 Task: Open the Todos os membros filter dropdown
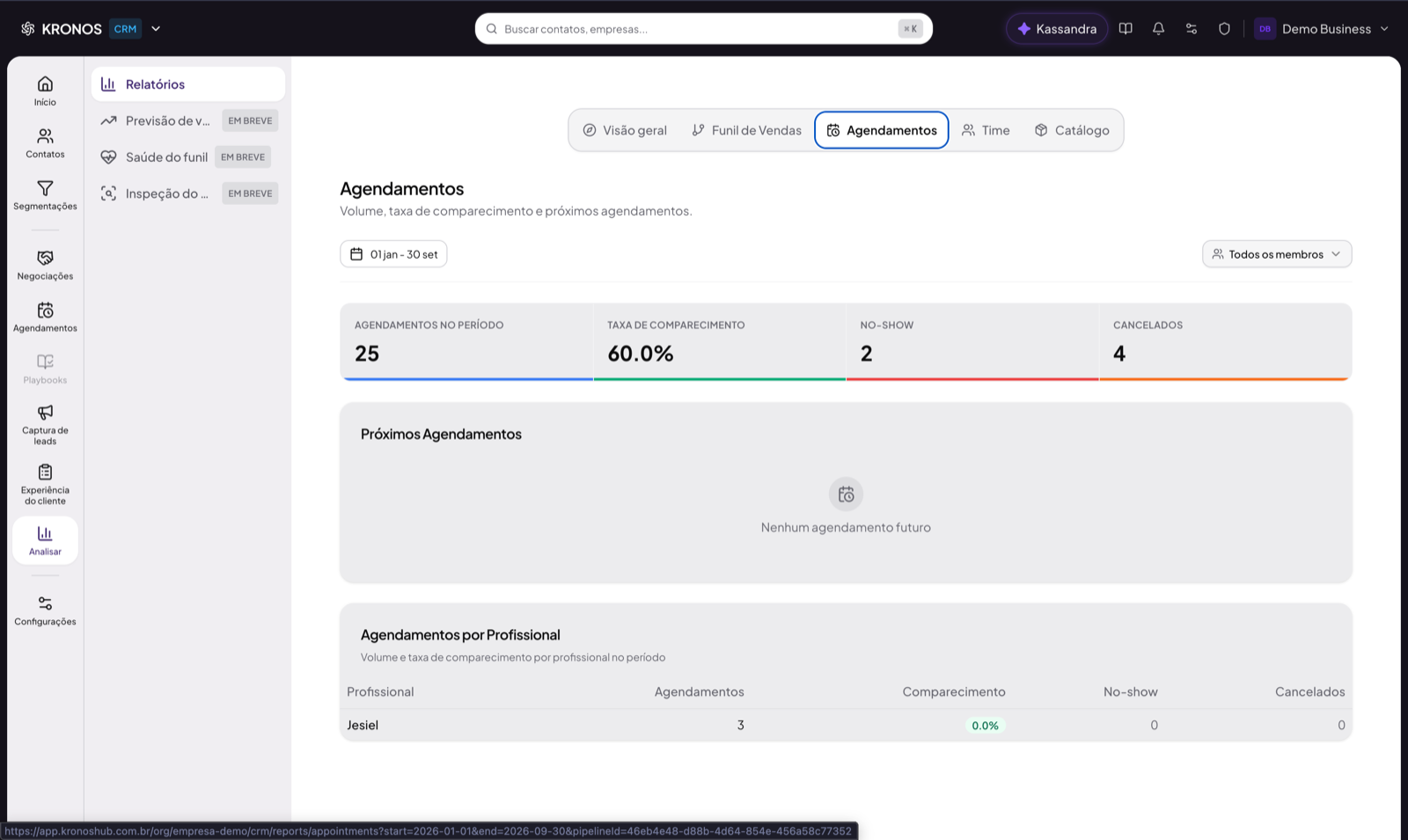pyautogui.click(x=1277, y=254)
